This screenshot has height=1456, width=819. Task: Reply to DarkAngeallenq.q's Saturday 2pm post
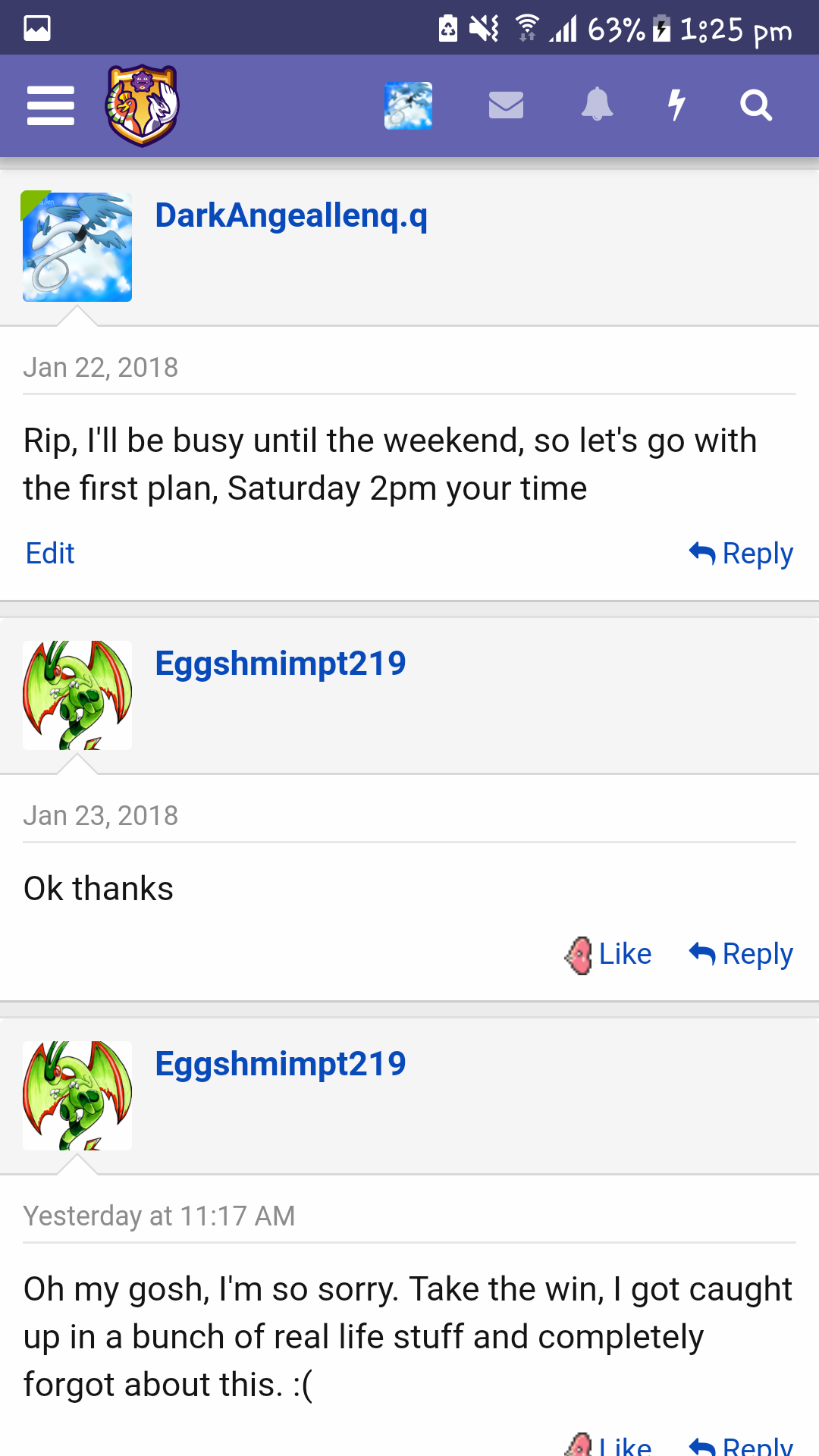coord(742,554)
